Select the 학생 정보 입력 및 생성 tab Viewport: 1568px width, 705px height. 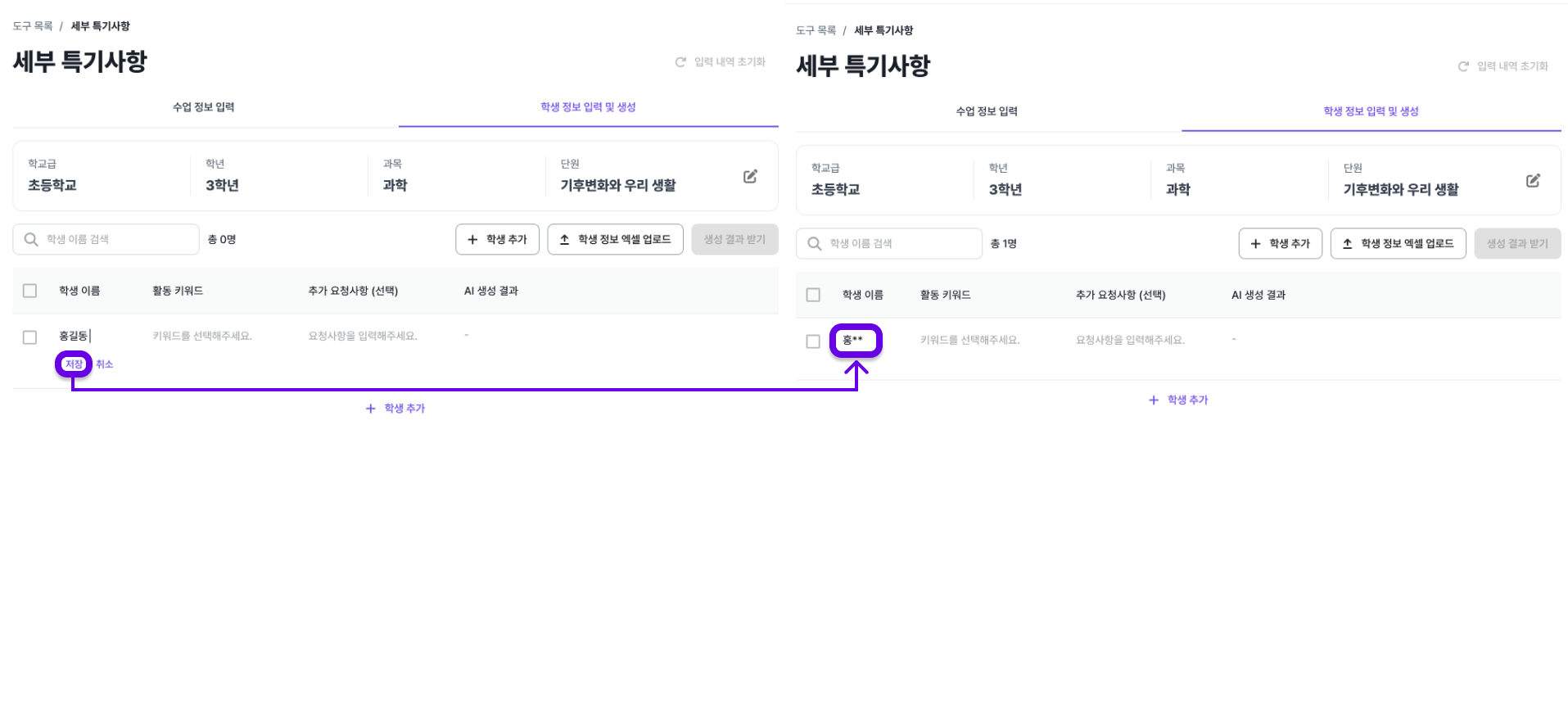588,106
